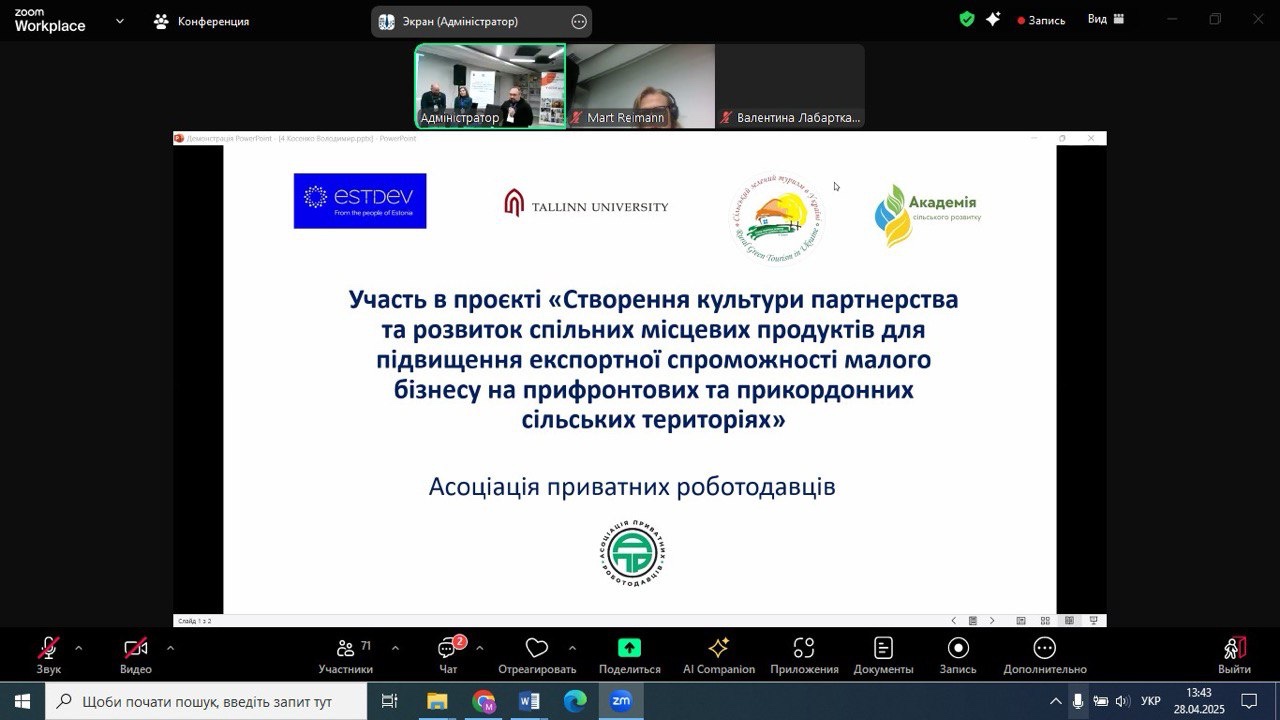
Task: Select the Mart Reimann video thumbnail
Action: [640, 85]
